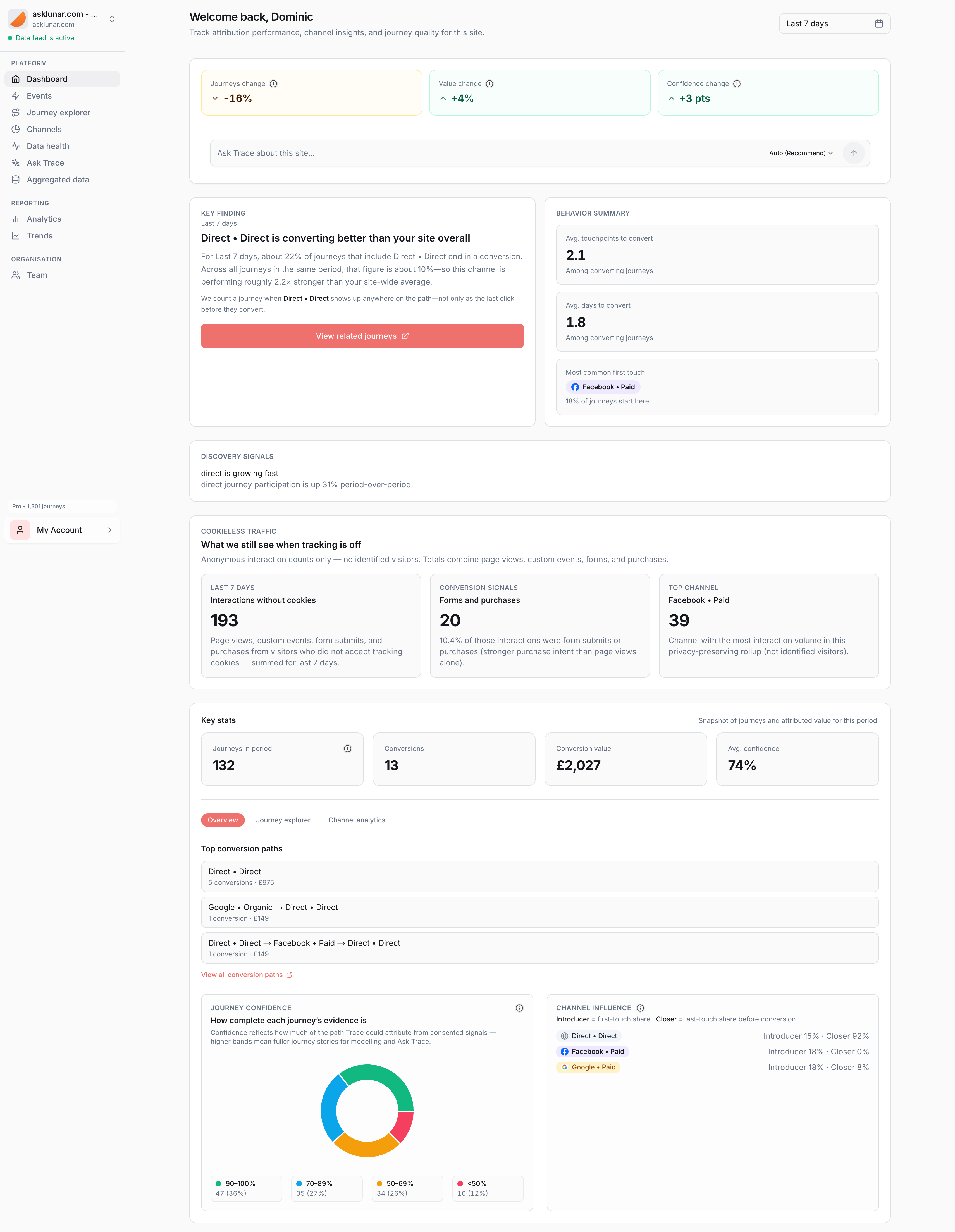Switch to the Journey explorer tab
The height and width of the screenshot is (1232, 955).
click(x=283, y=820)
